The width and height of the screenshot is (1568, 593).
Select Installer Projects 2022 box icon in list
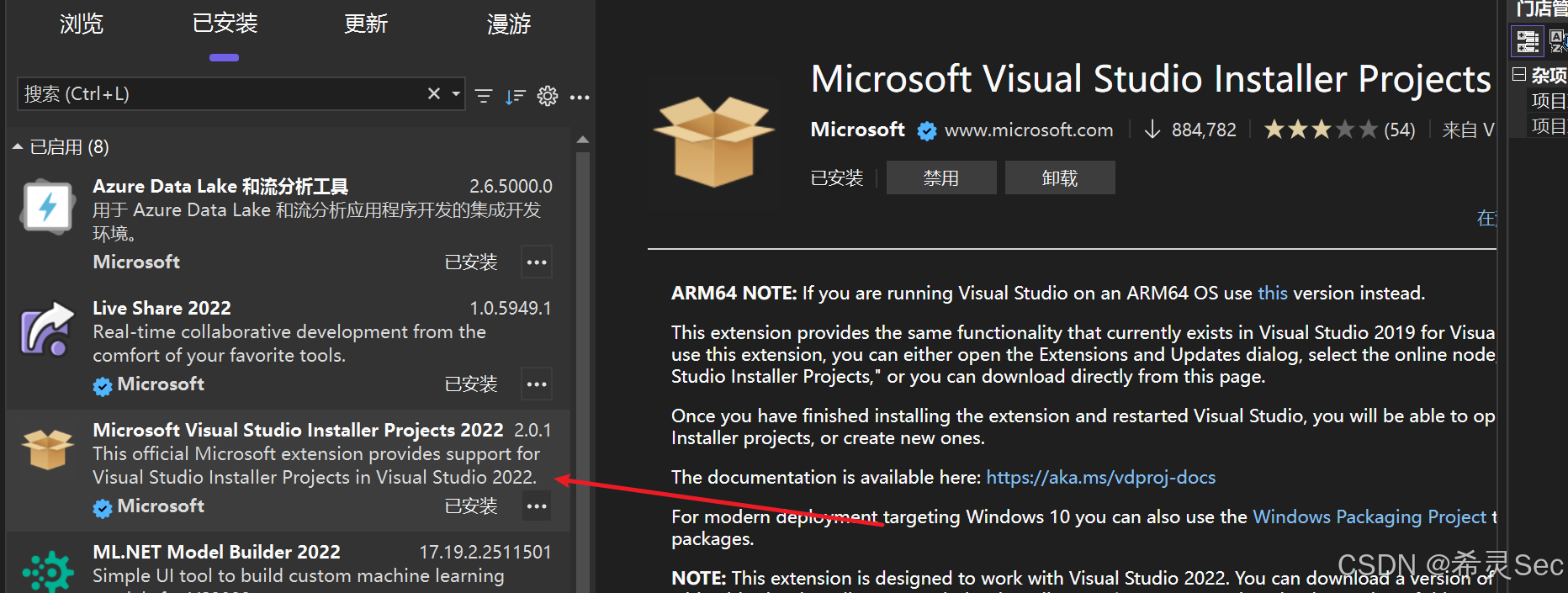pyautogui.click(x=47, y=449)
